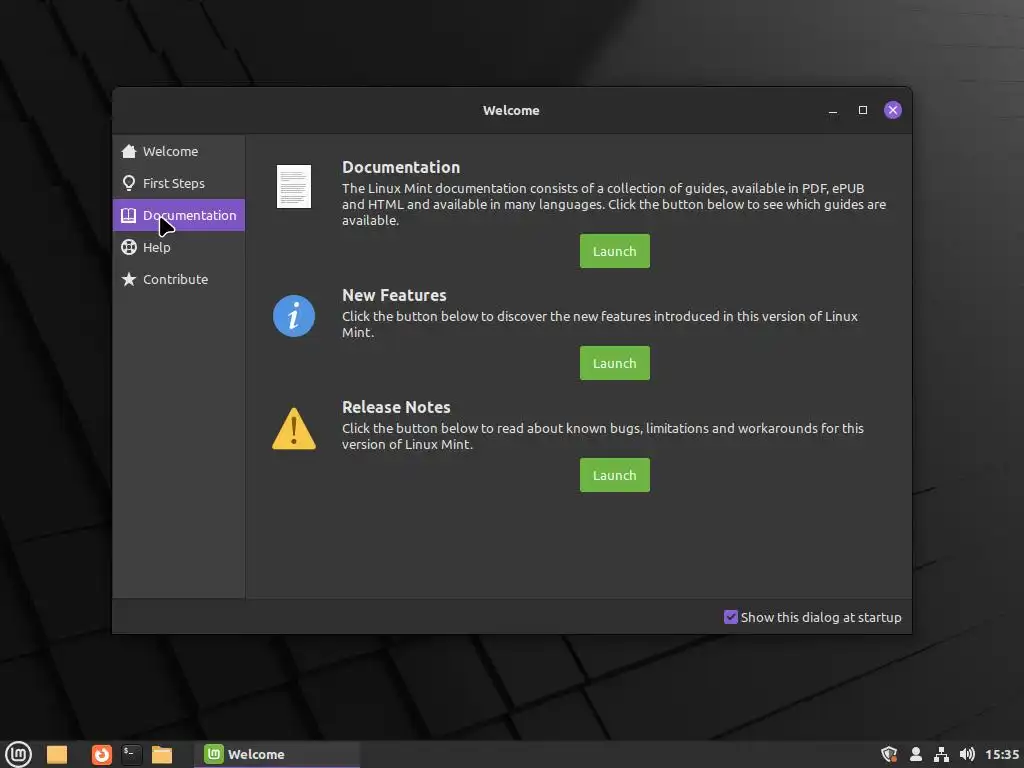The height and width of the screenshot is (768, 1024).
Task: Launch the Documentation guides
Action: tap(615, 251)
